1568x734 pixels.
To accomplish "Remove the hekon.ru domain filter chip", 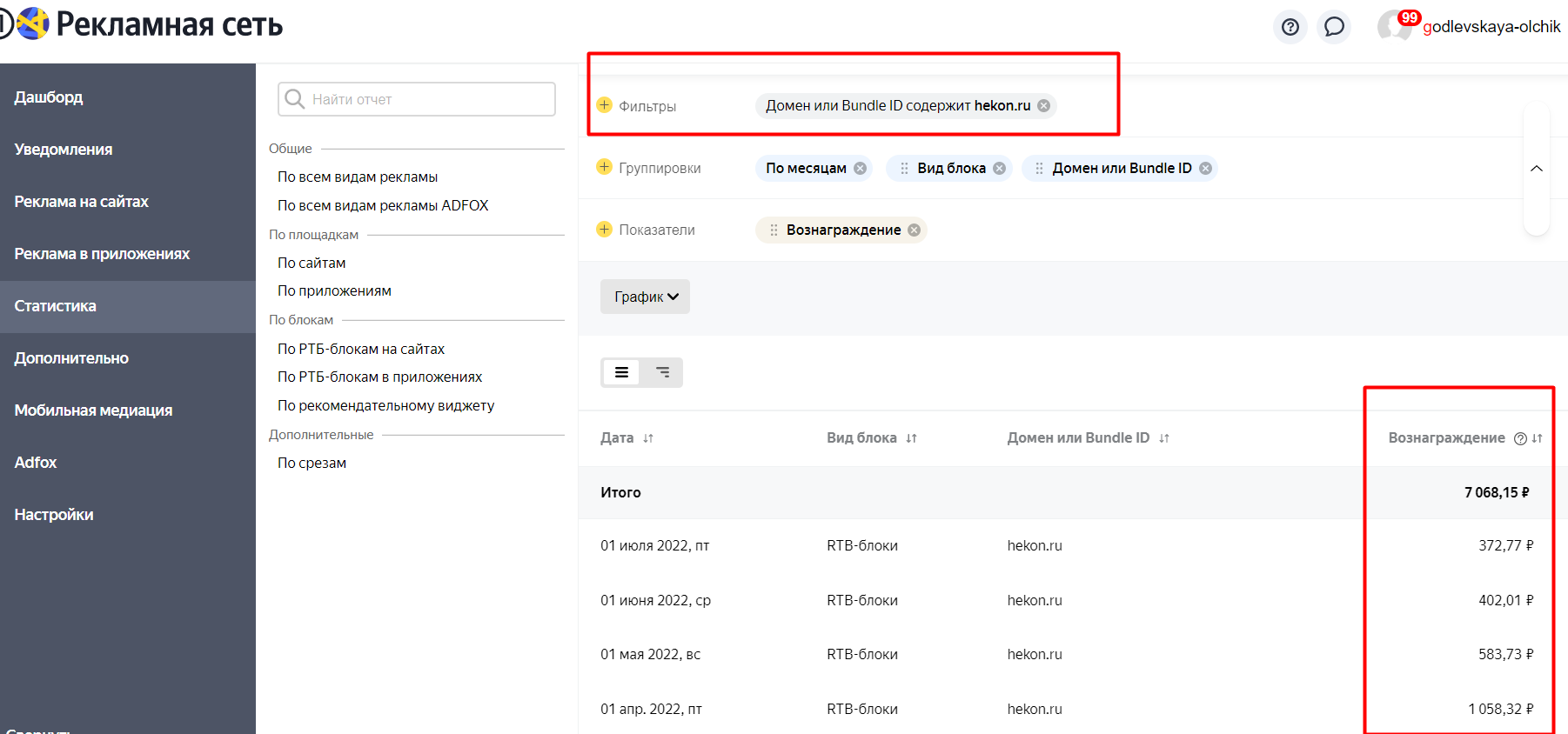I will [x=1043, y=106].
